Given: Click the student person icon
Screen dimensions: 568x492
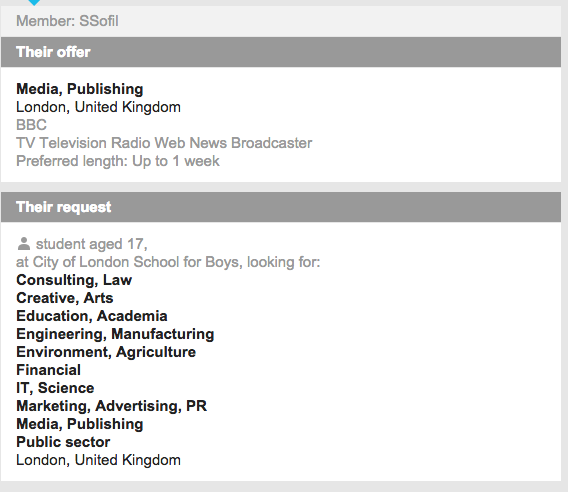Looking at the screenshot, I should pyautogui.click(x=24, y=244).
